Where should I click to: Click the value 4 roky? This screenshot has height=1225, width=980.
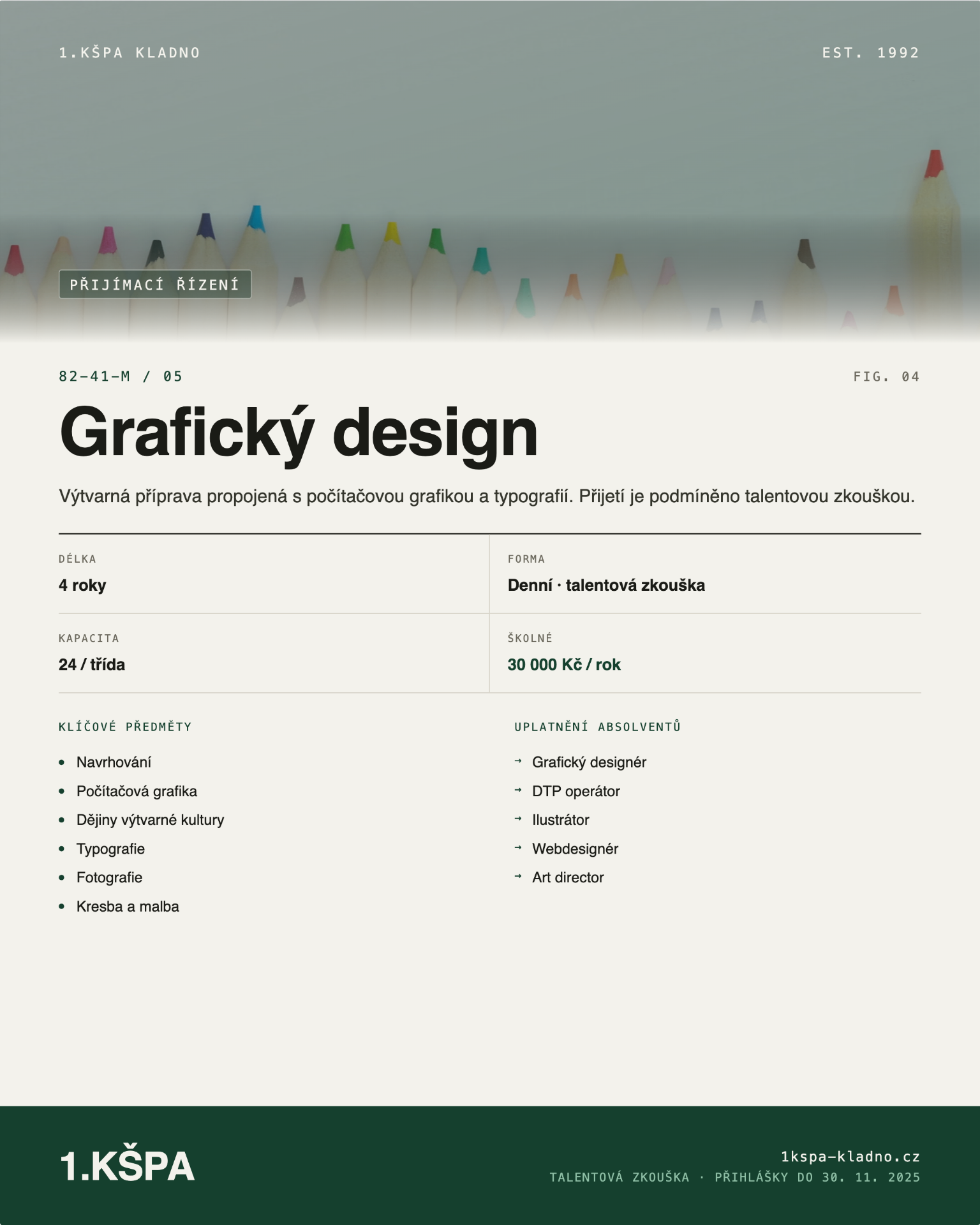82,585
